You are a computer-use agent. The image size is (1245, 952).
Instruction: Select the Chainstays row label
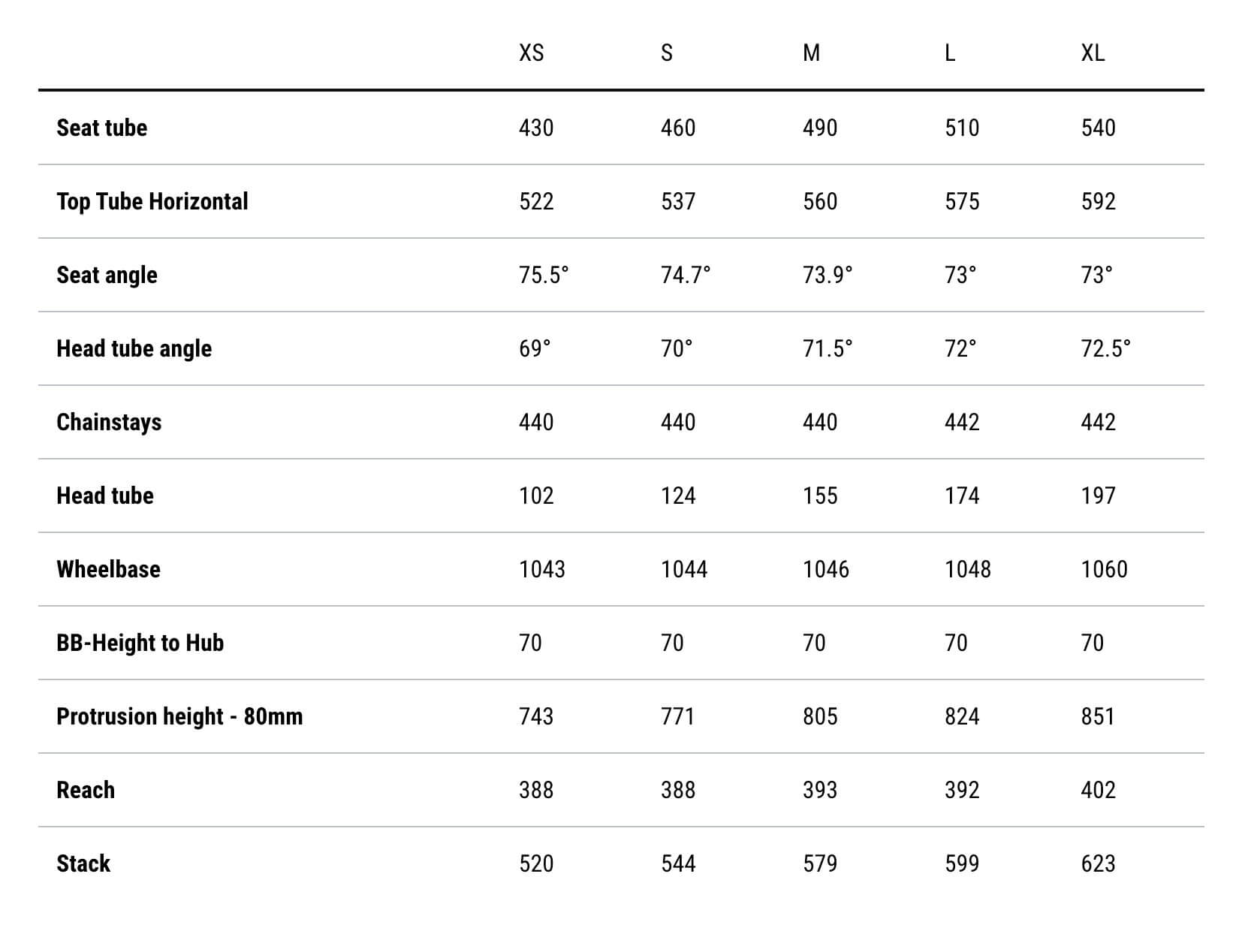pyautogui.click(x=109, y=422)
